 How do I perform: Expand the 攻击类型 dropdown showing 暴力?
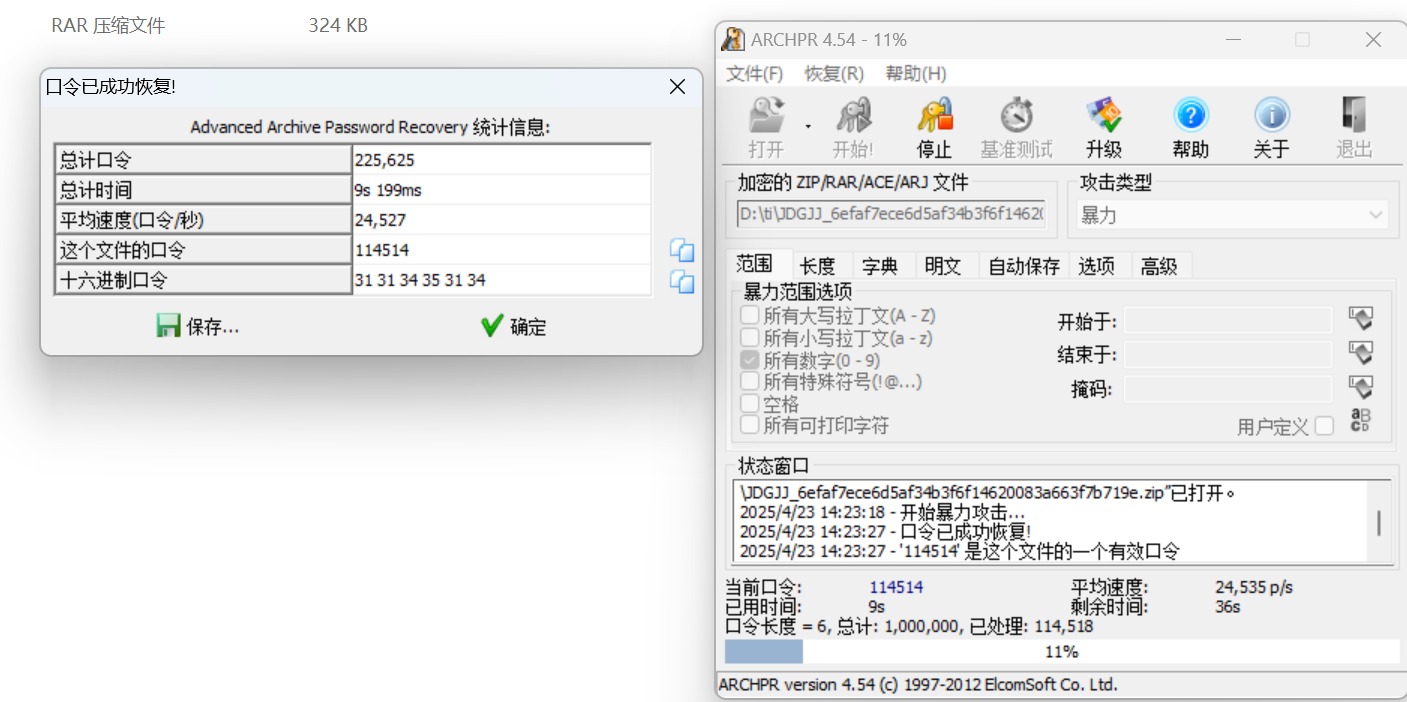point(1232,215)
